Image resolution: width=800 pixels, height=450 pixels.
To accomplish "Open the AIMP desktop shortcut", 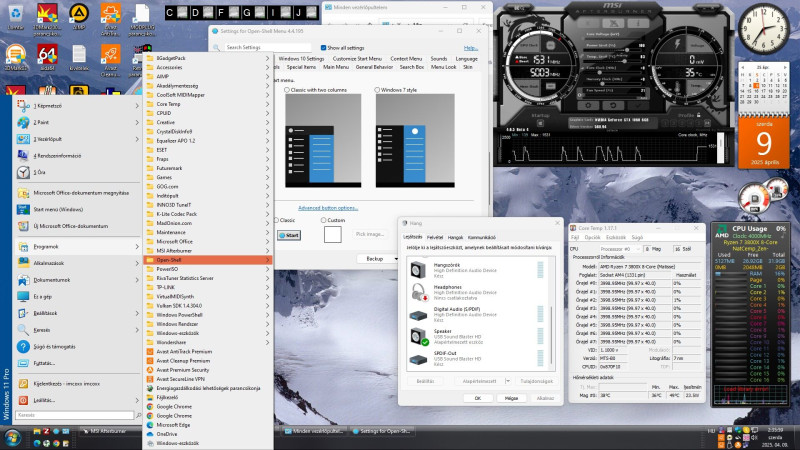I will [79, 17].
